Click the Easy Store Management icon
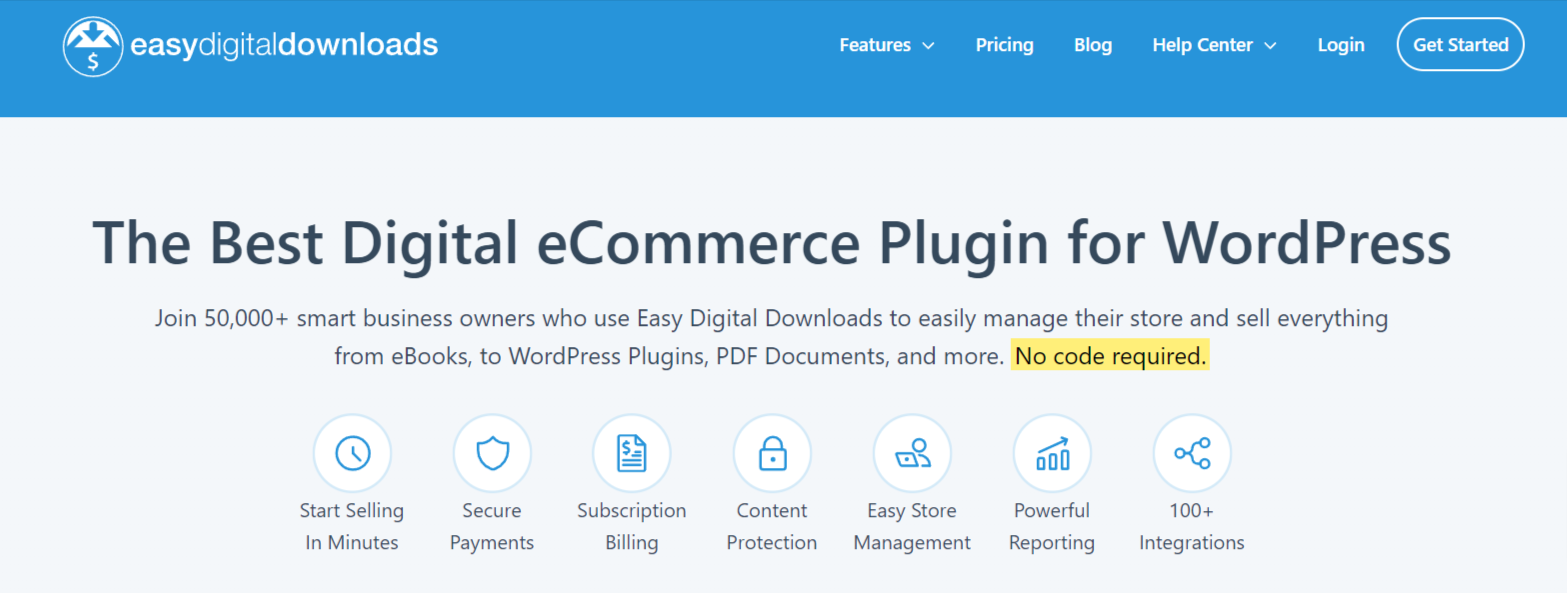The height and width of the screenshot is (593, 1567). coord(912,453)
